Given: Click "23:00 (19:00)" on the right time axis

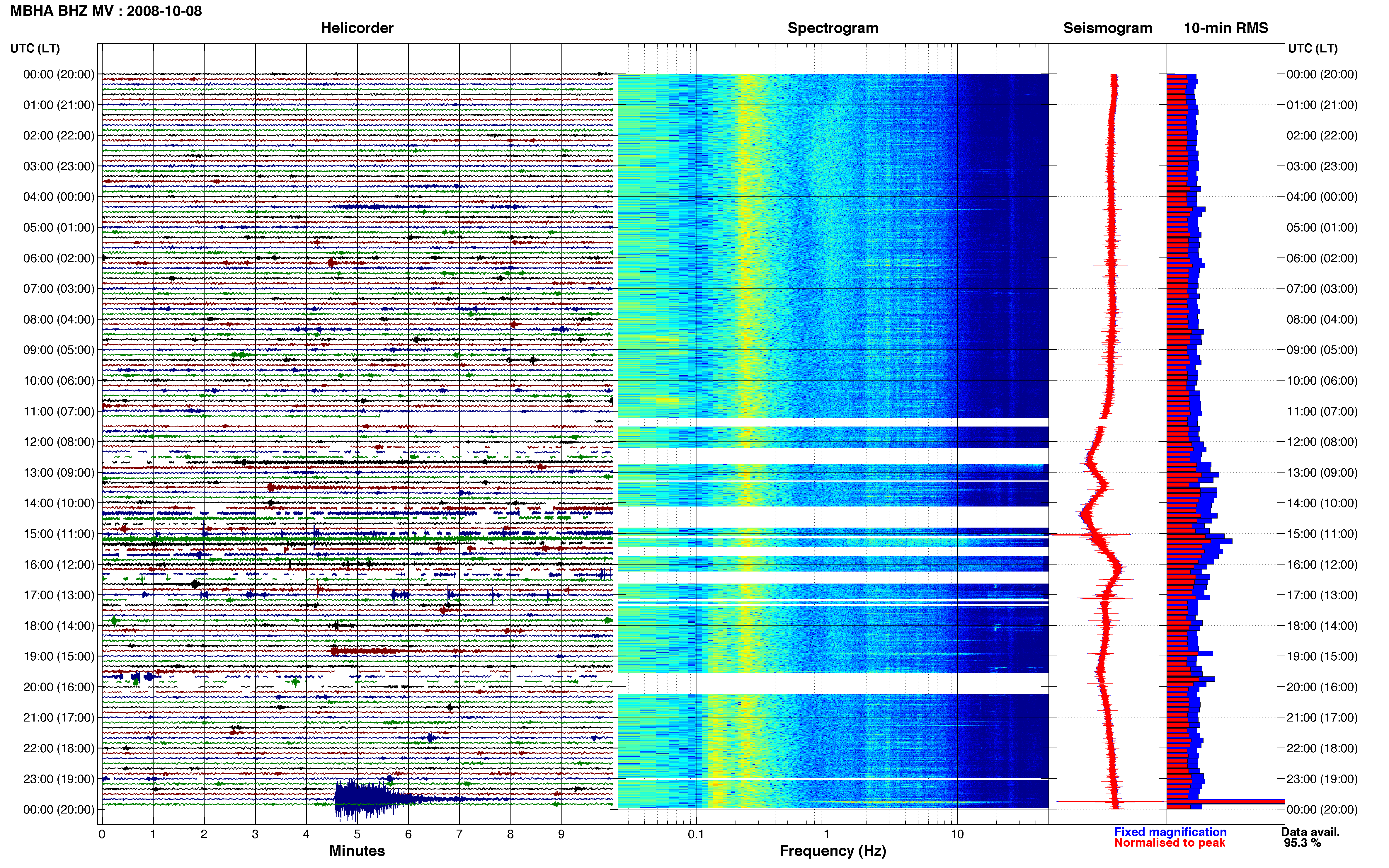Looking at the screenshot, I should click(x=1322, y=779).
